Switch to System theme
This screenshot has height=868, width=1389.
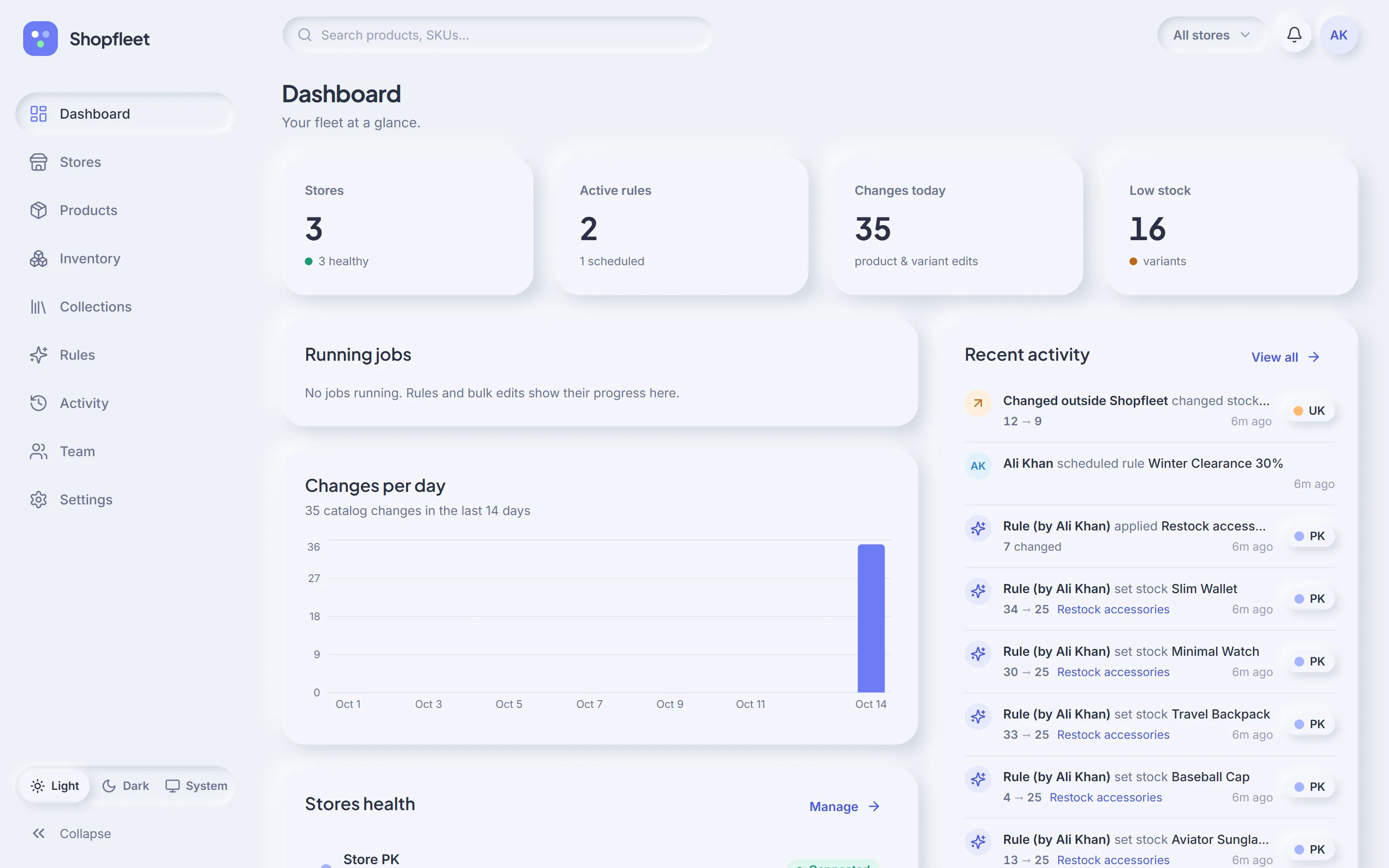point(196,786)
